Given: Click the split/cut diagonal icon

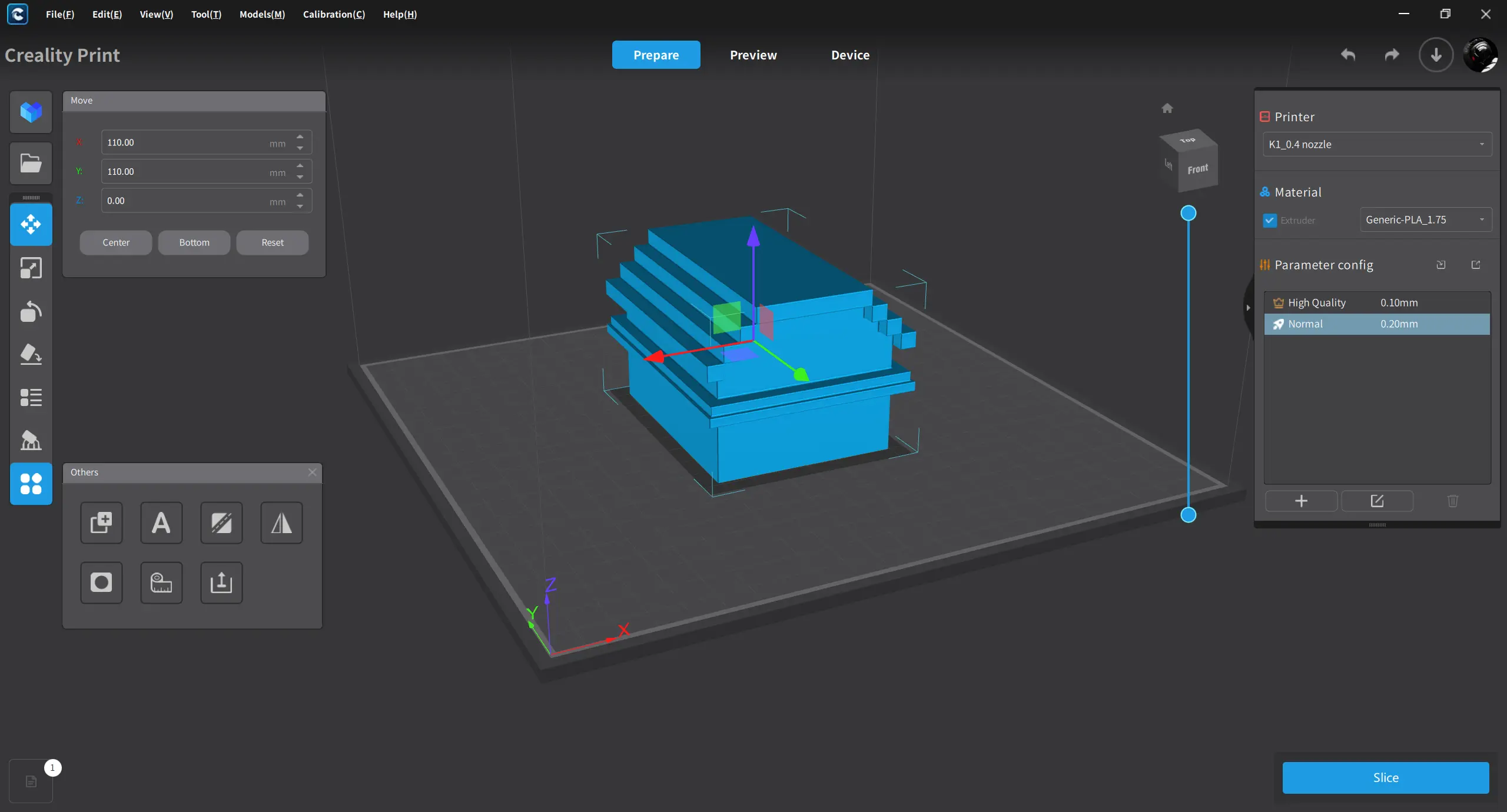Looking at the screenshot, I should [221, 523].
